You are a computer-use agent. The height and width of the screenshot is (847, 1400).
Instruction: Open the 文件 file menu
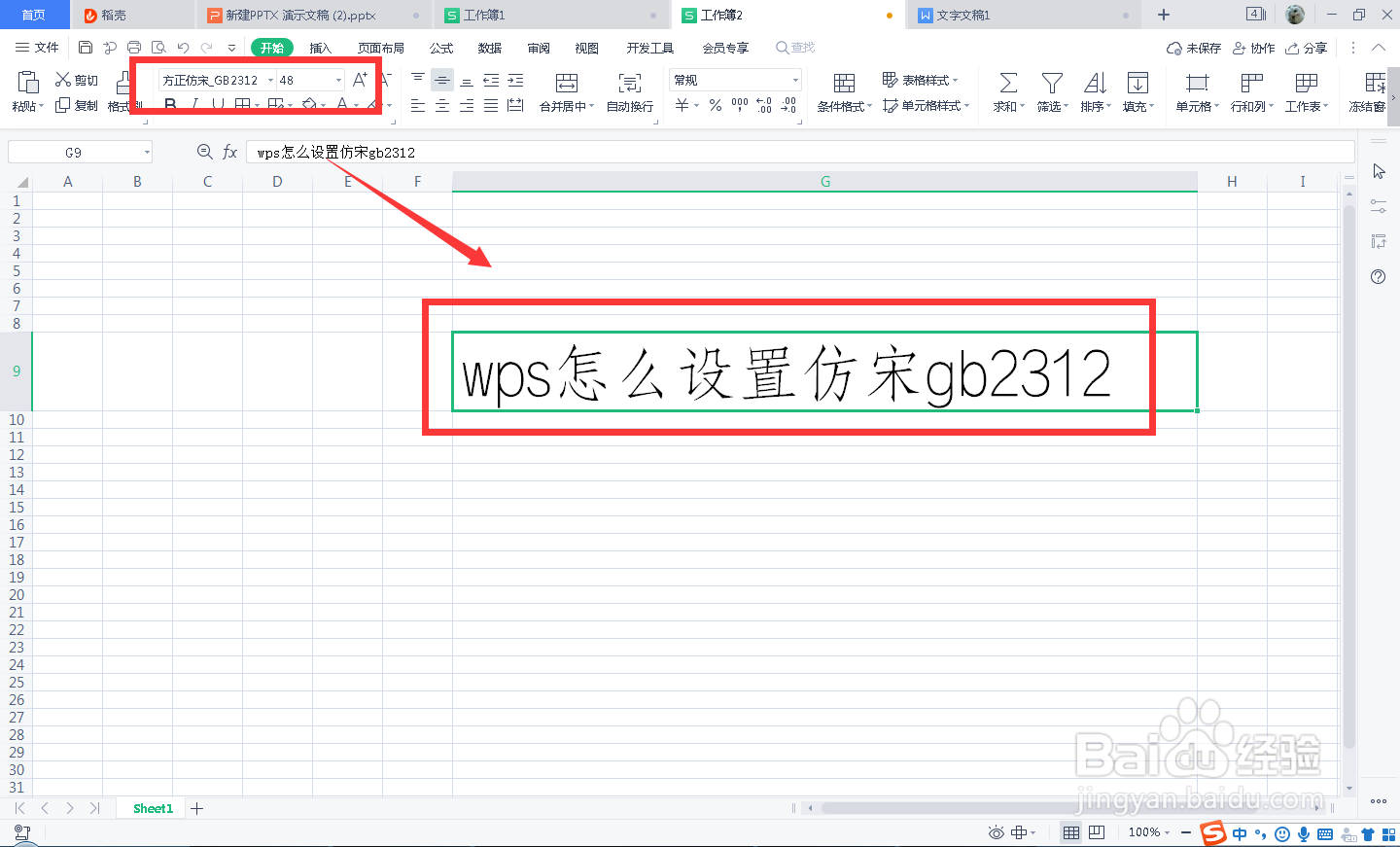(37, 48)
